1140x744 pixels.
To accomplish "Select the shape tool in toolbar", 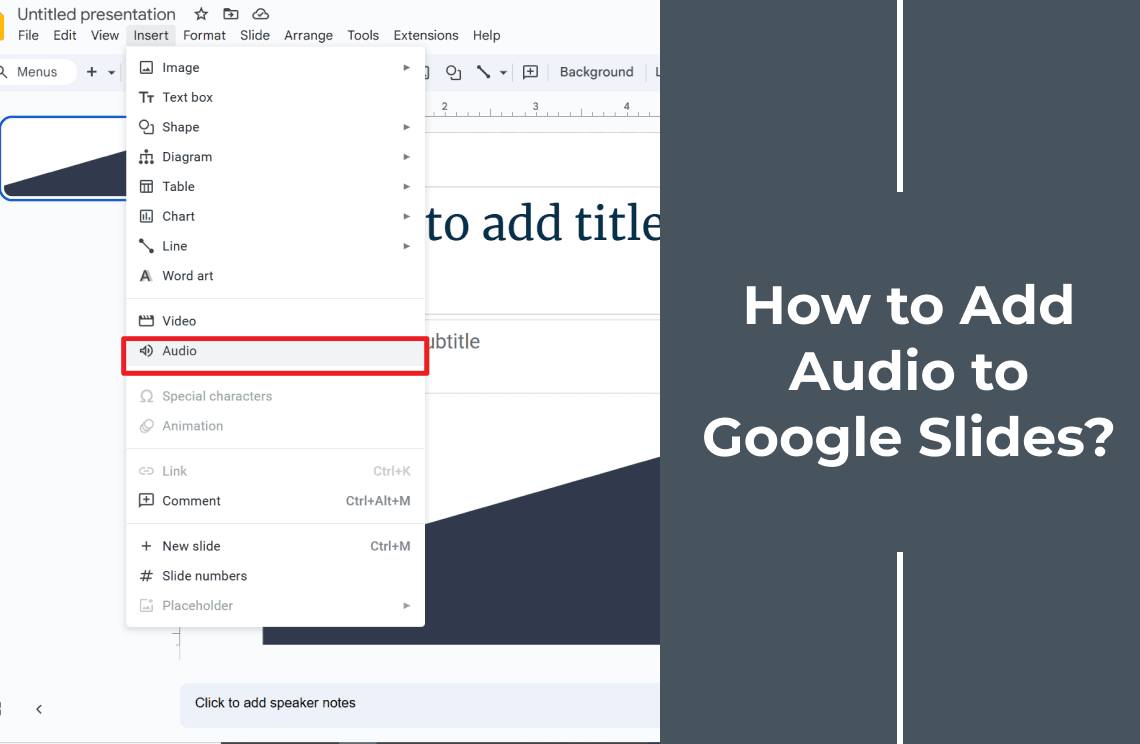I will 453,72.
